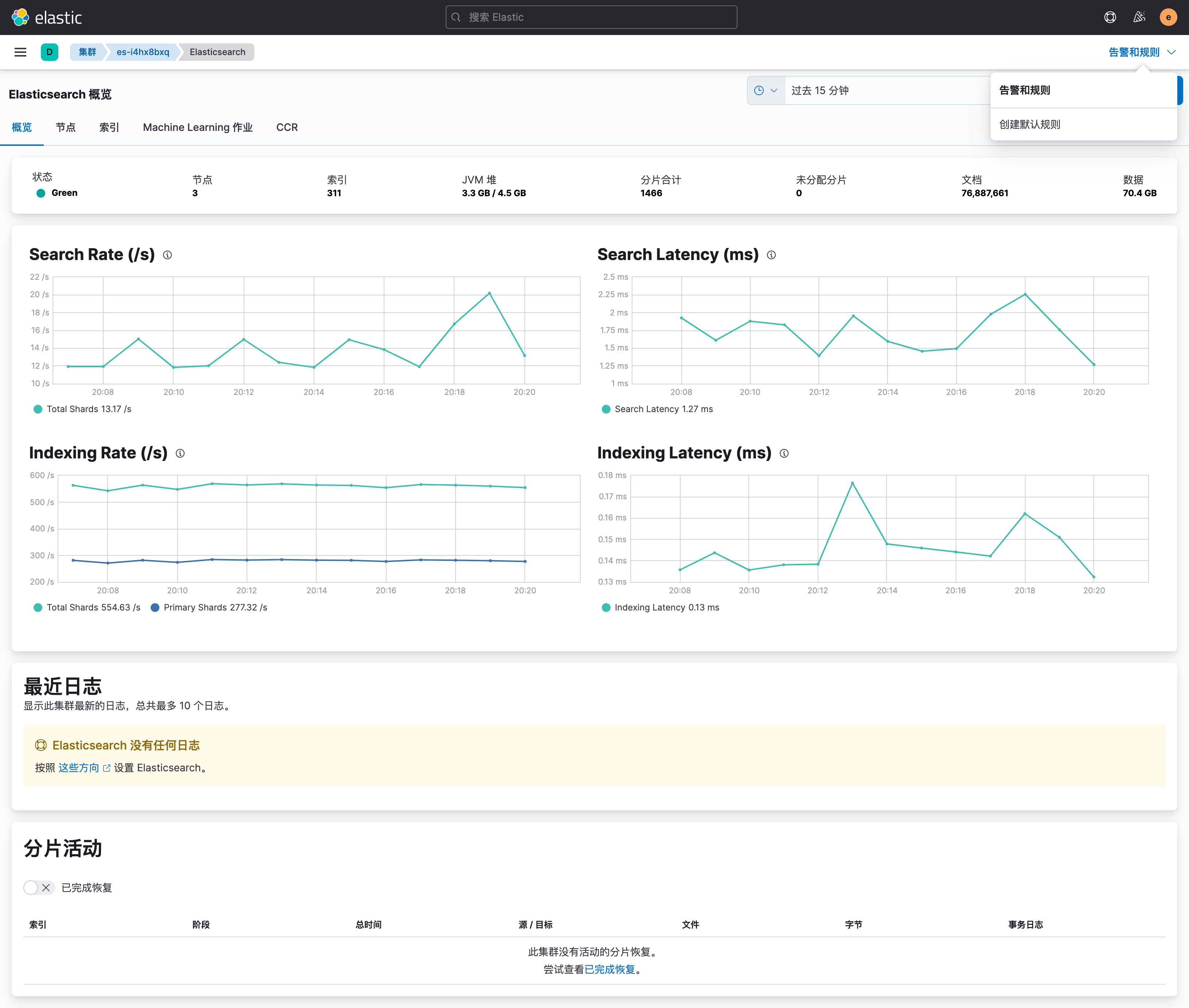Click the Elastic logo icon
The height and width of the screenshot is (1008, 1189).
click(x=20, y=17)
